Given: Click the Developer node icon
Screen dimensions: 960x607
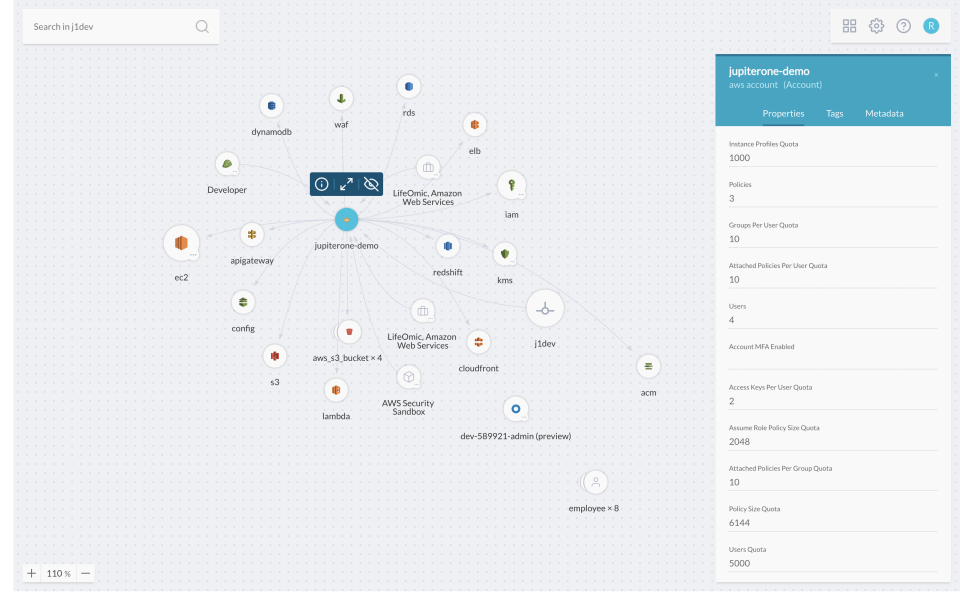Looking at the screenshot, I should tap(227, 164).
